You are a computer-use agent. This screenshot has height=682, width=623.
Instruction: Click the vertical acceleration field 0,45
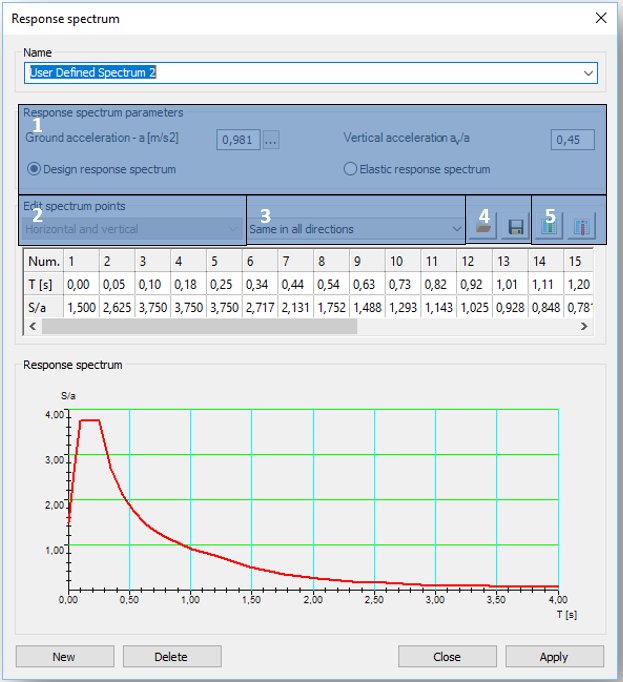[x=573, y=140]
